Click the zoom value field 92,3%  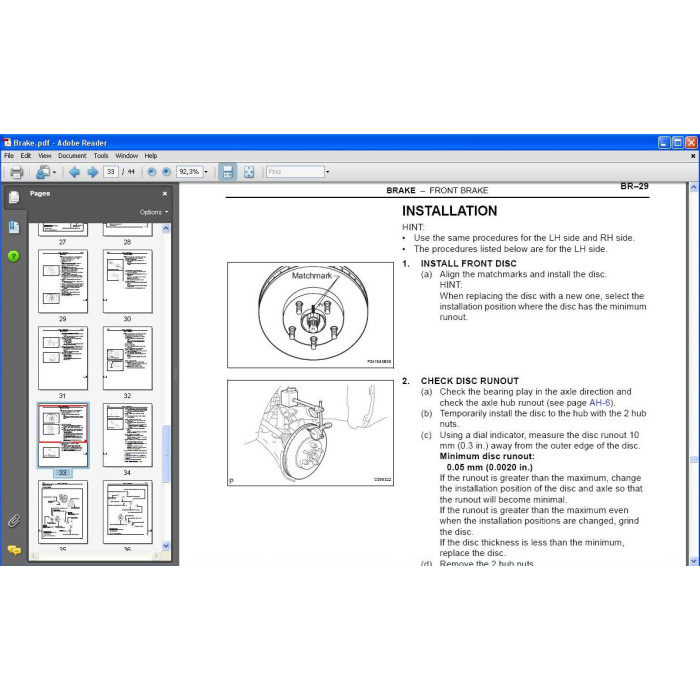pos(189,172)
